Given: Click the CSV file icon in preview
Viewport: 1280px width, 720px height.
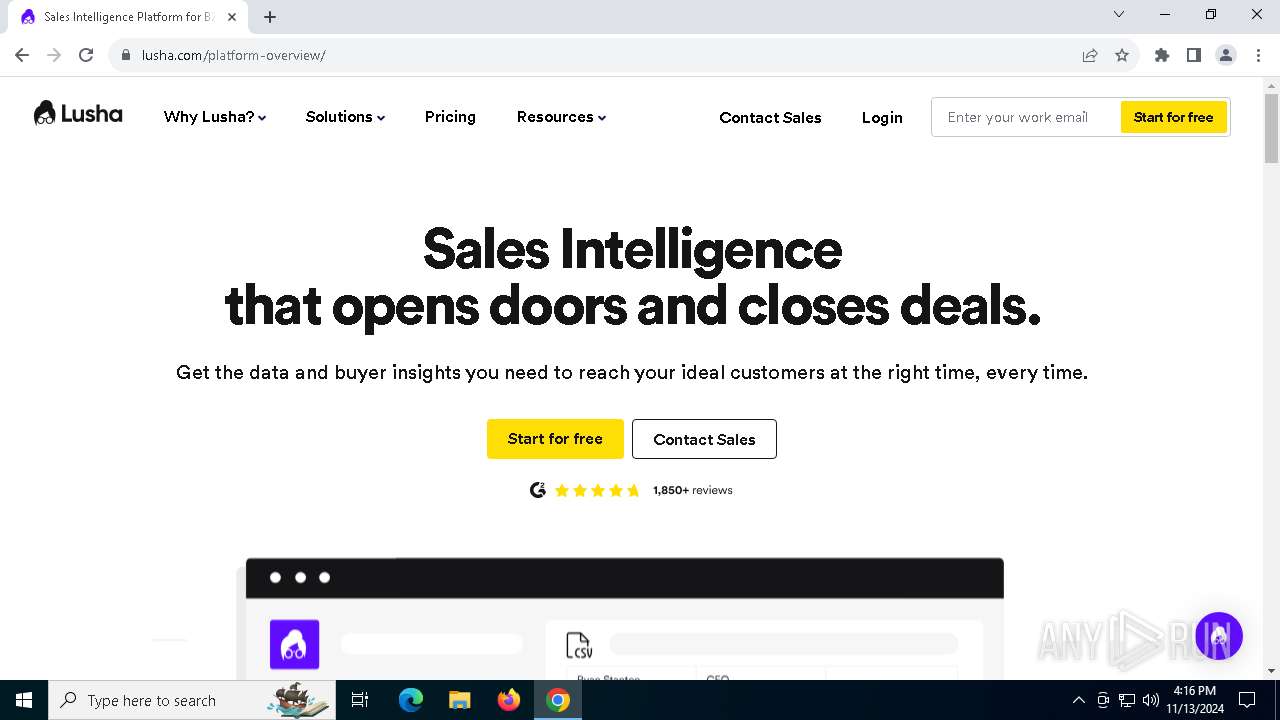Looking at the screenshot, I should coord(579,646).
